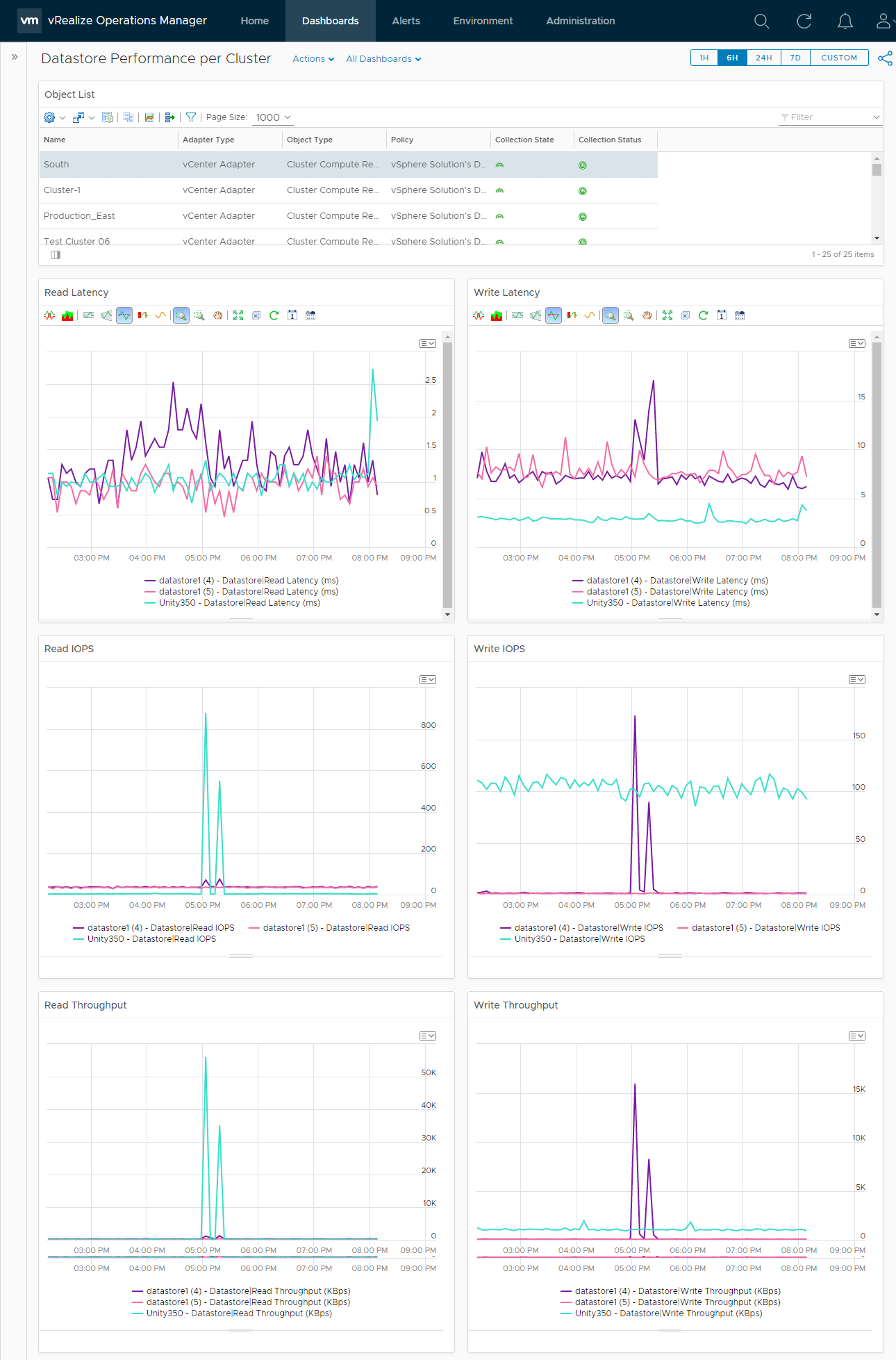Click the object detail icon in Object List toolbar
The image size is (896, 1360).
[x=108, y=117]
